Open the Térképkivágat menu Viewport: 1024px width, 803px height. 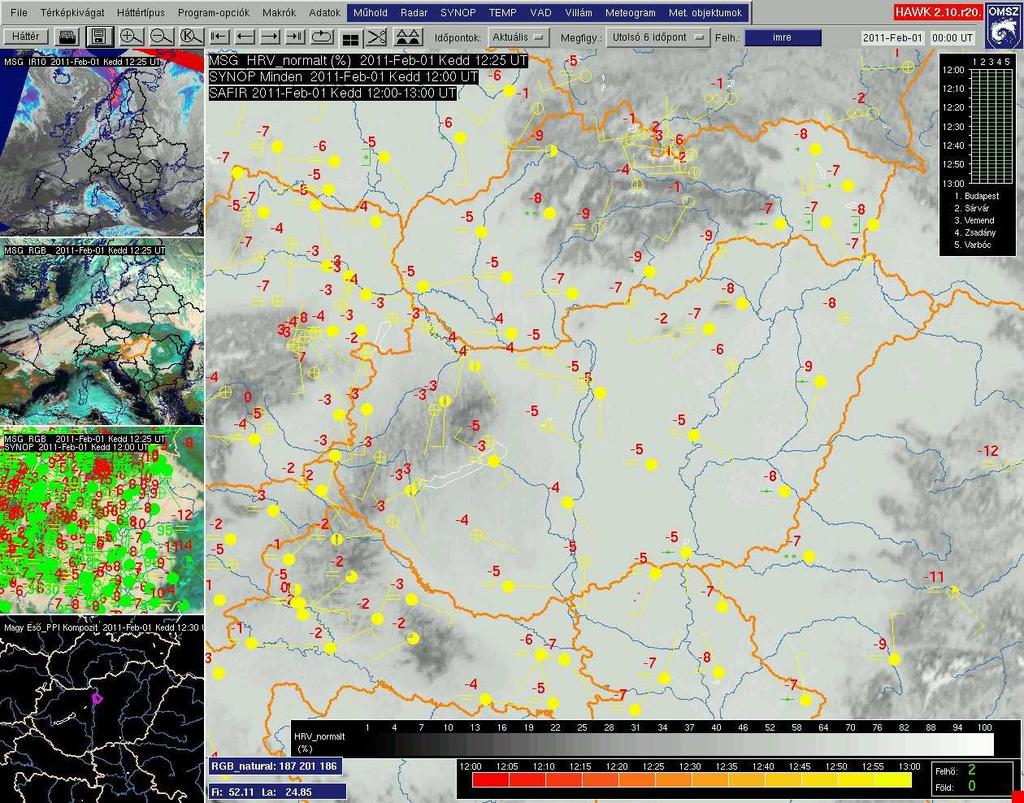[72, 12]
